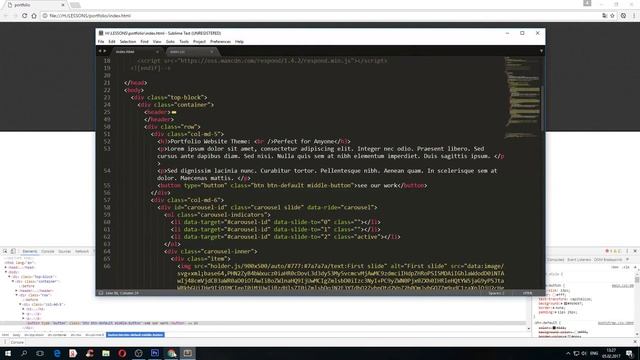Reload the page in Chrome
Viewport: 640px width, 360px height.
[x=24, y=16]
